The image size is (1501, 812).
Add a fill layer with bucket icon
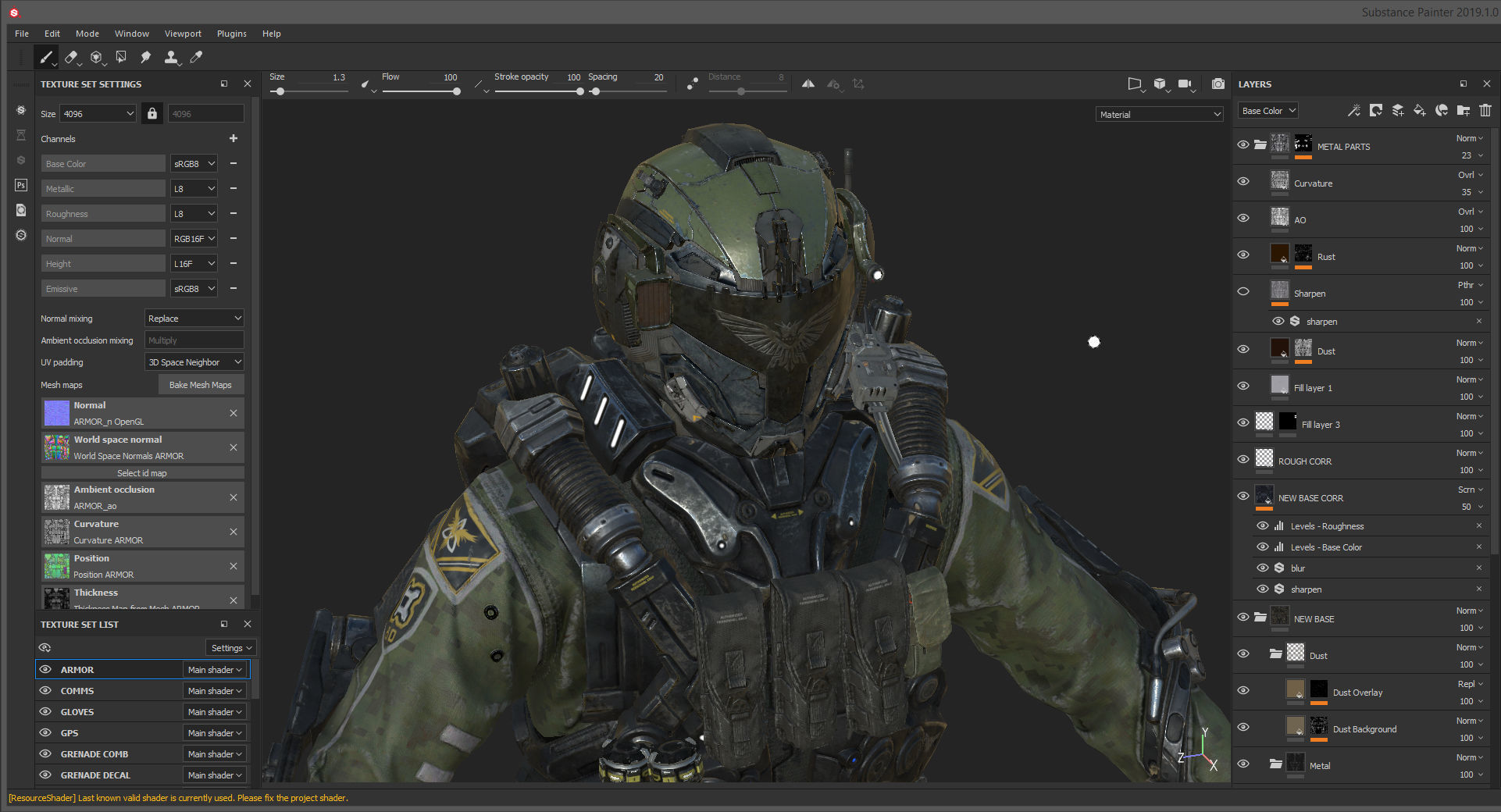(x=1420, y=110)
